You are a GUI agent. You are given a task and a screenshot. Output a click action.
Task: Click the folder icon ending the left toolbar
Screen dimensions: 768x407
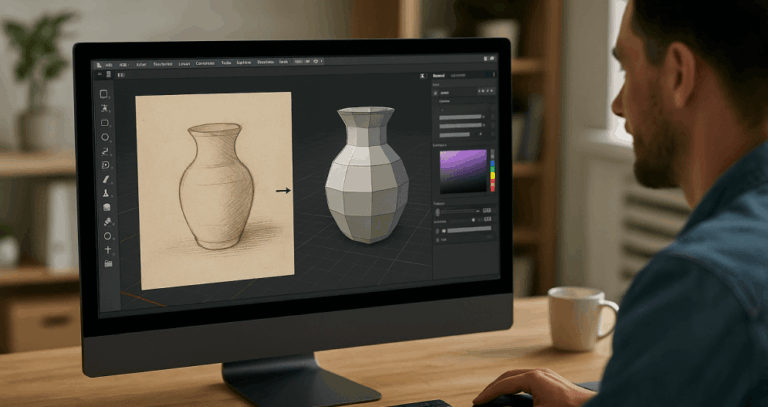107,263
